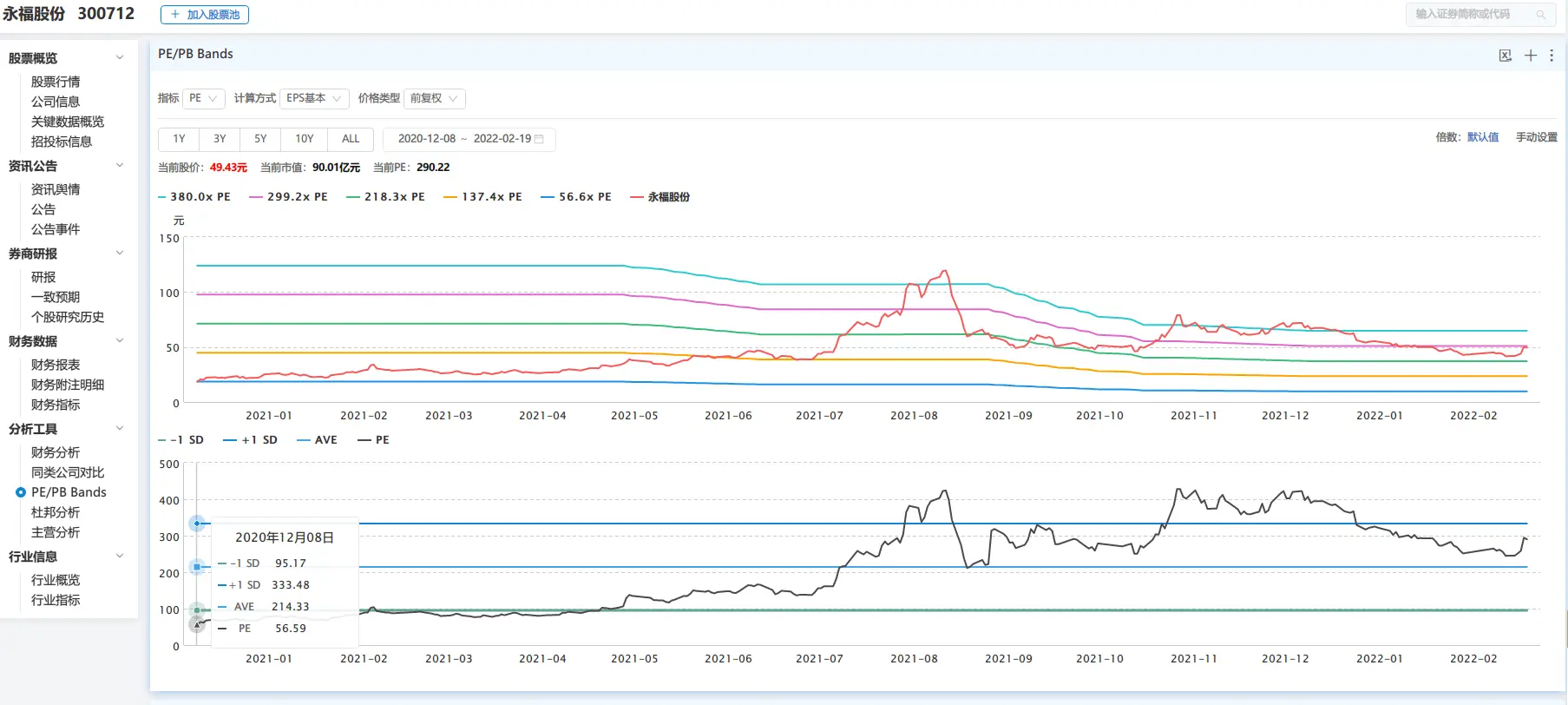Select the 5Y time range tab
This screenshot has height=705, width=1568.
(x=260, y=139)
